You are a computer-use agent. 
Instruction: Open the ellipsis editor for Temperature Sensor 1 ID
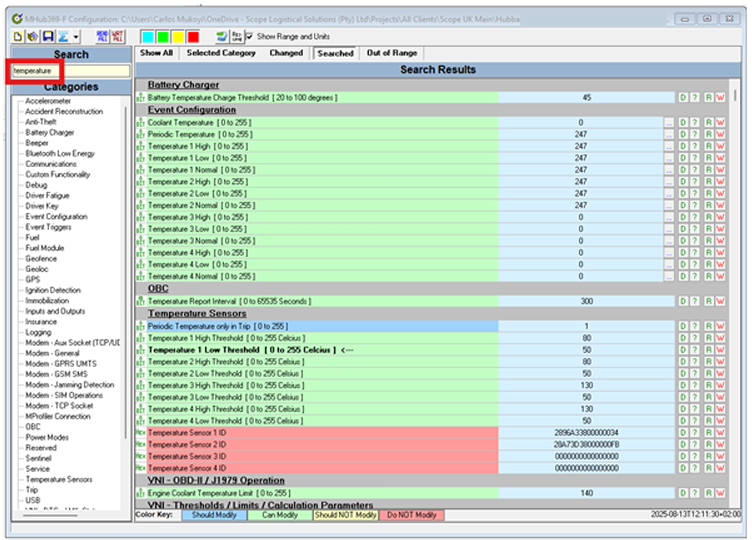(x=669, y=432)
